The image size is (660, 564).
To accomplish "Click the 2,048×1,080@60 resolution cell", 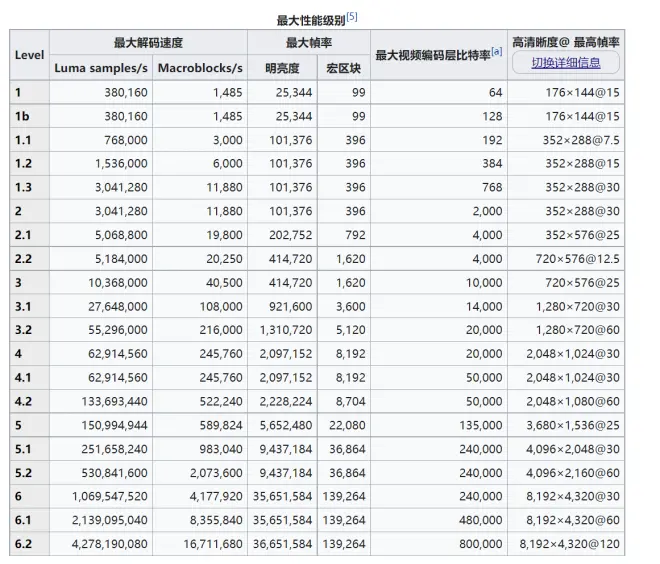I will 566,402.
